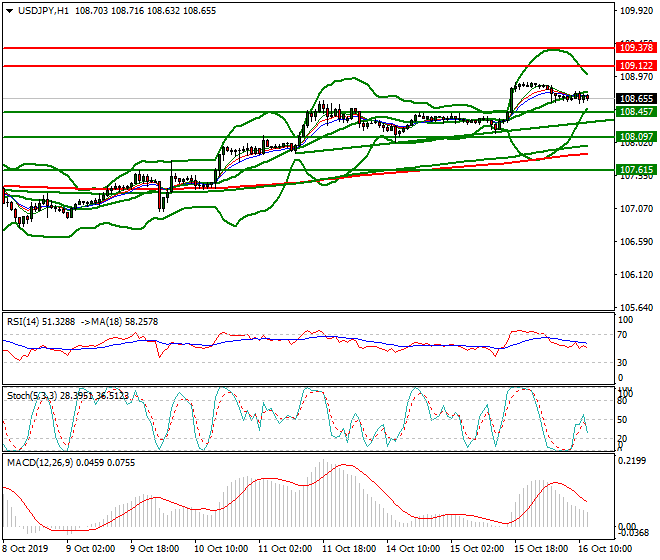Select the 108.097 green support level label
The image size is (660, 560).
(636, 136)
